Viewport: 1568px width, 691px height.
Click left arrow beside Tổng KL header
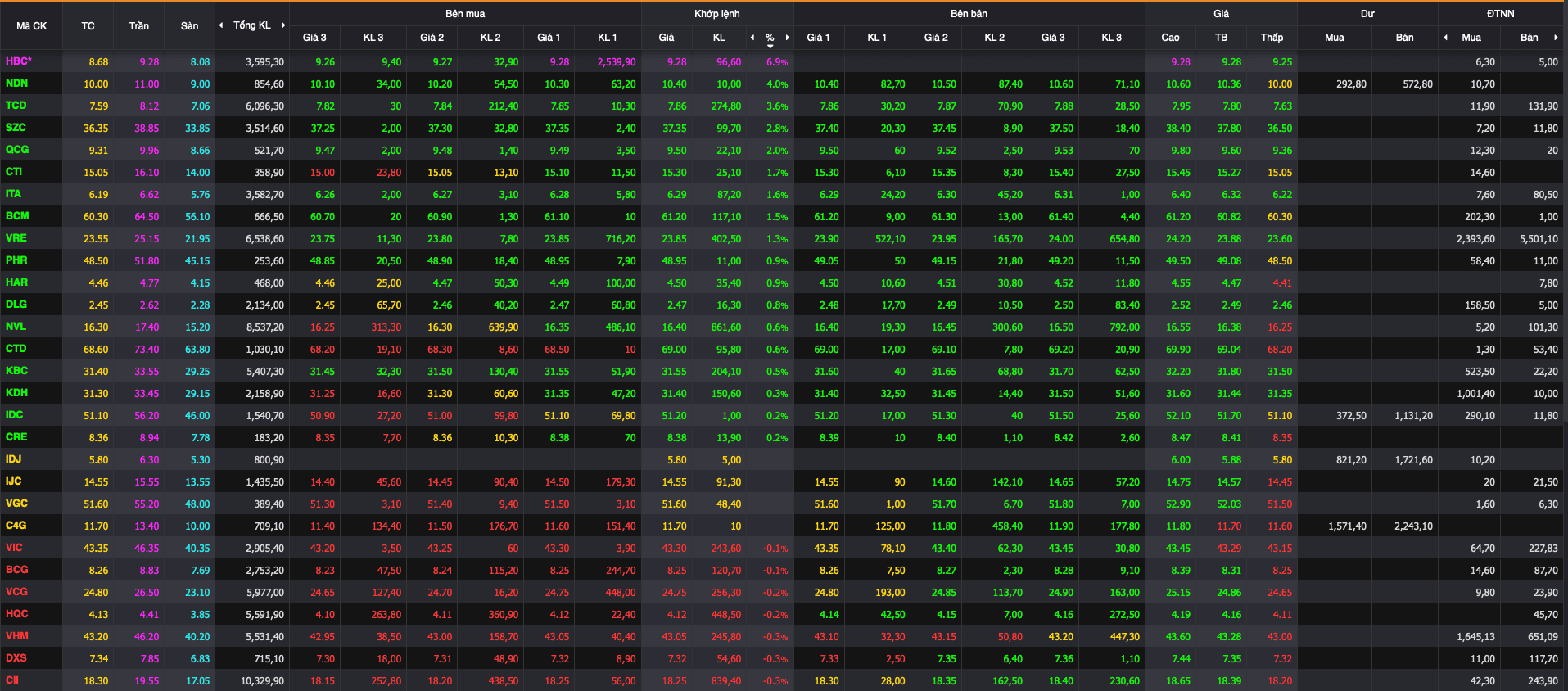click(221, 25)
